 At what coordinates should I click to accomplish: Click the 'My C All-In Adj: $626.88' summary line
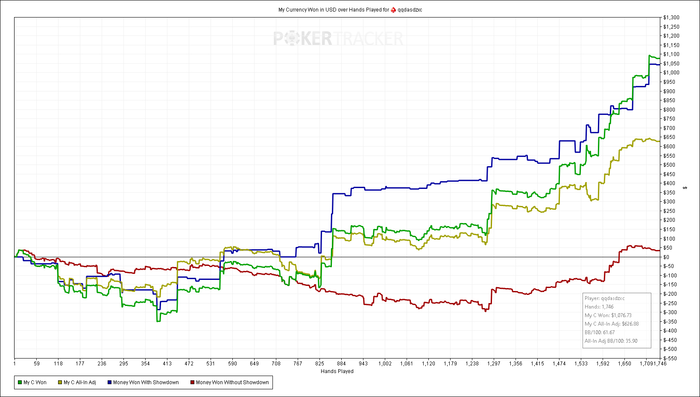(x=612, y=324)
